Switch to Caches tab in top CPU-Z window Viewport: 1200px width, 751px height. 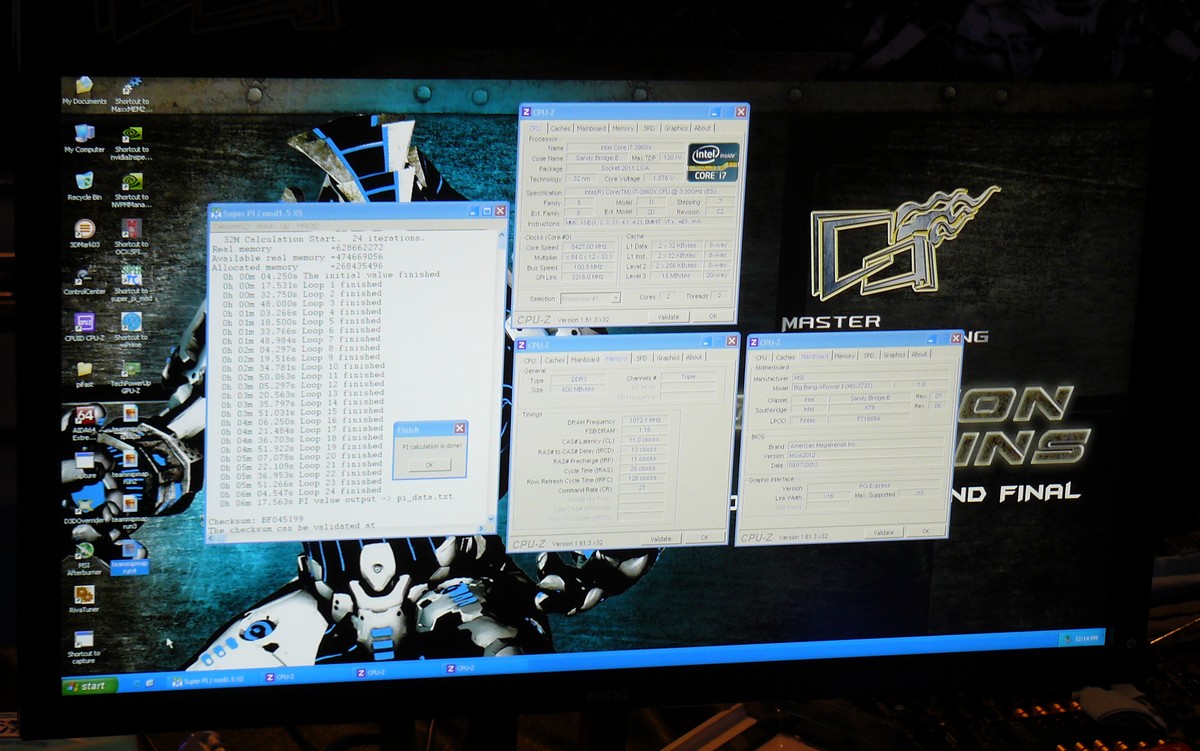point(560,128)
